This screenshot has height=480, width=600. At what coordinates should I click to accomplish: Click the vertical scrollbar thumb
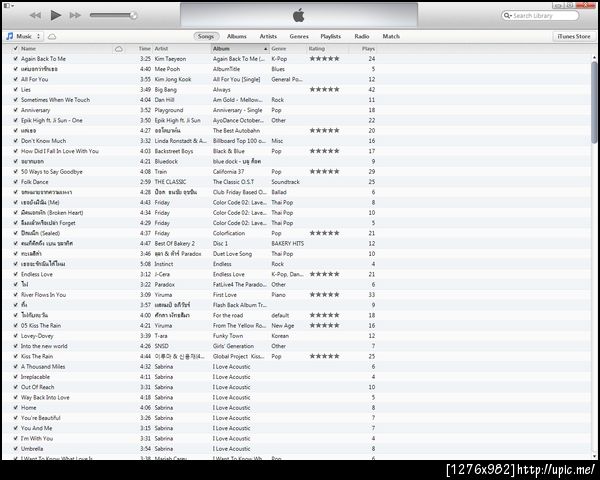point(594,102)
